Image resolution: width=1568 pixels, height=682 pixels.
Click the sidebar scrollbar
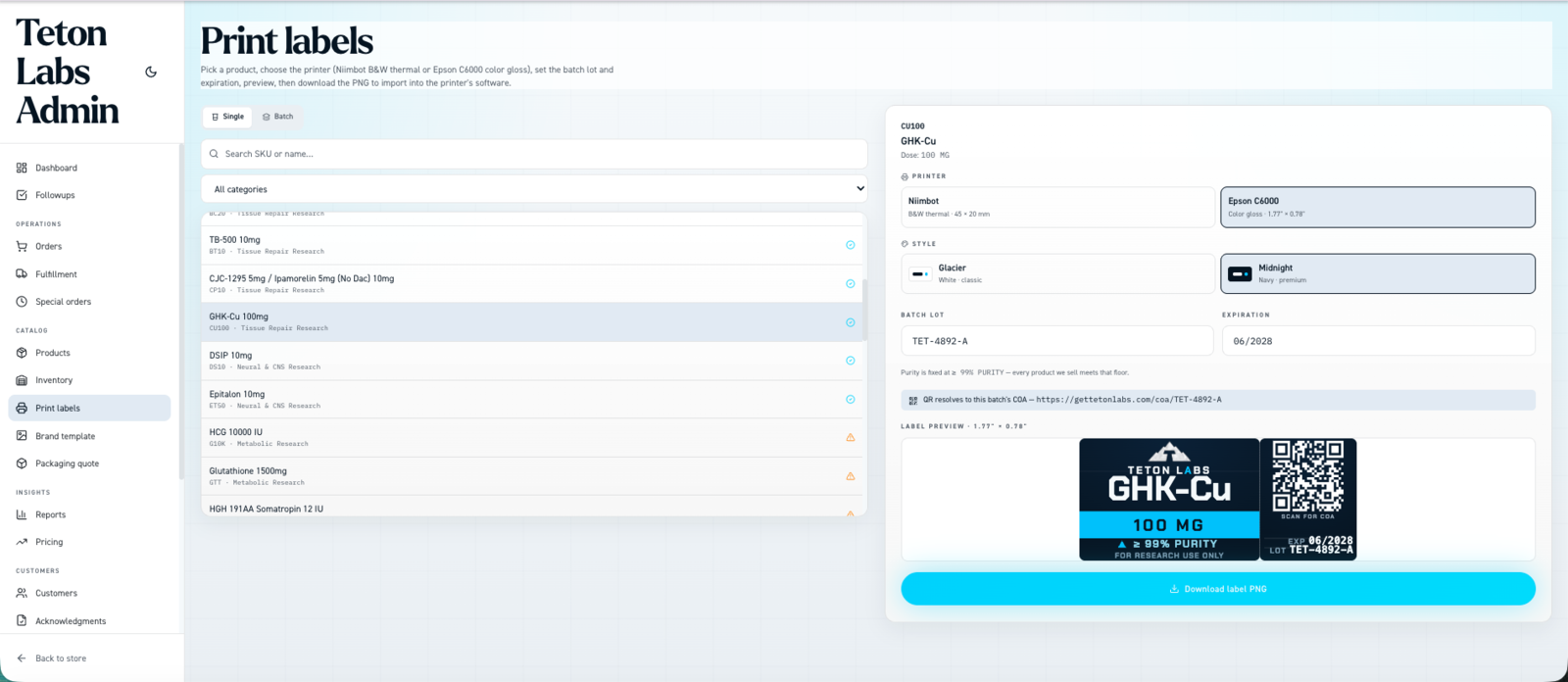click(180, 312)
